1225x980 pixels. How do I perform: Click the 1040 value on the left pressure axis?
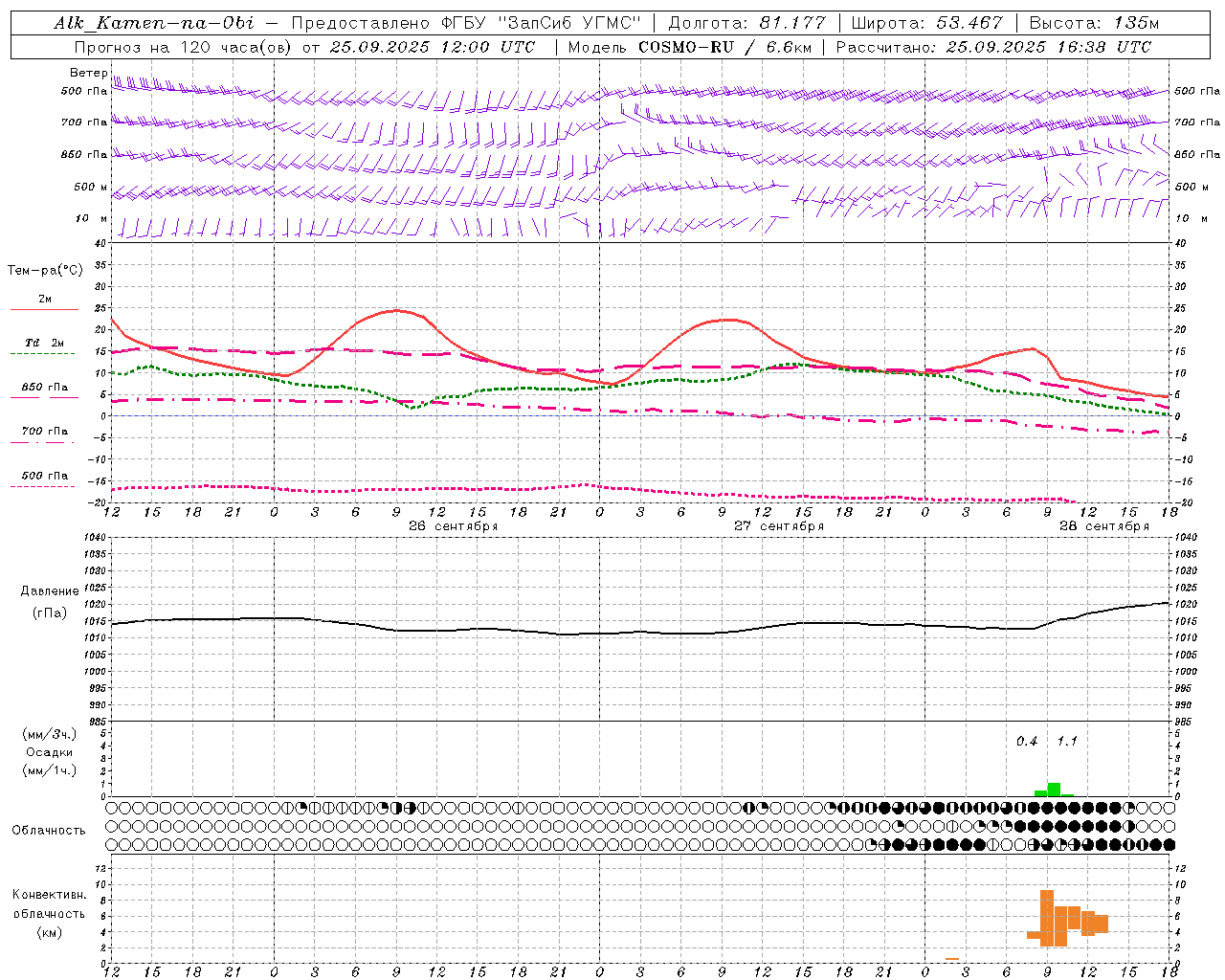[x=94, y=538]
